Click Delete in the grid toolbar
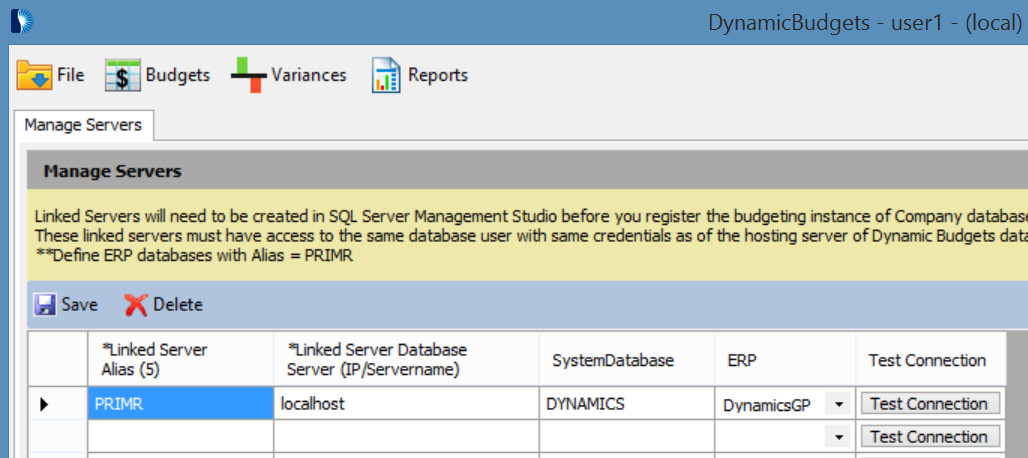 pyautogui.click(x=163, y=305)
